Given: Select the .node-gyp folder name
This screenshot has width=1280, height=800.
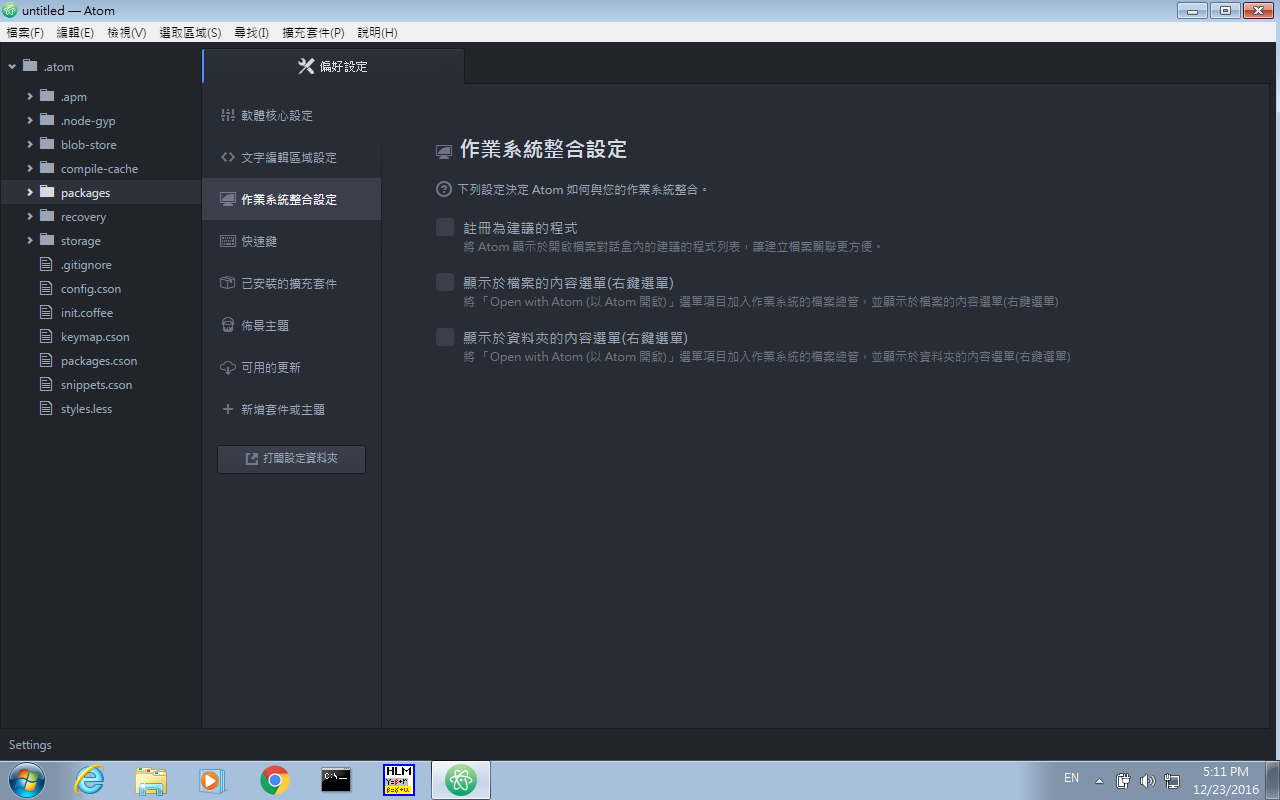Looking at the screenshot, I should 88,121.
